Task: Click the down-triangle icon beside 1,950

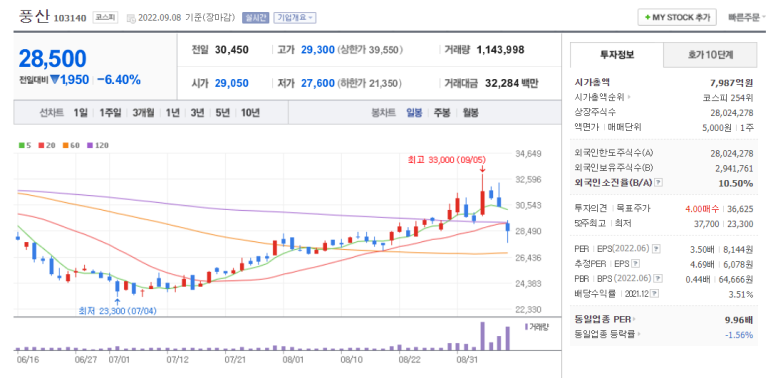Action: coord(54,80)
